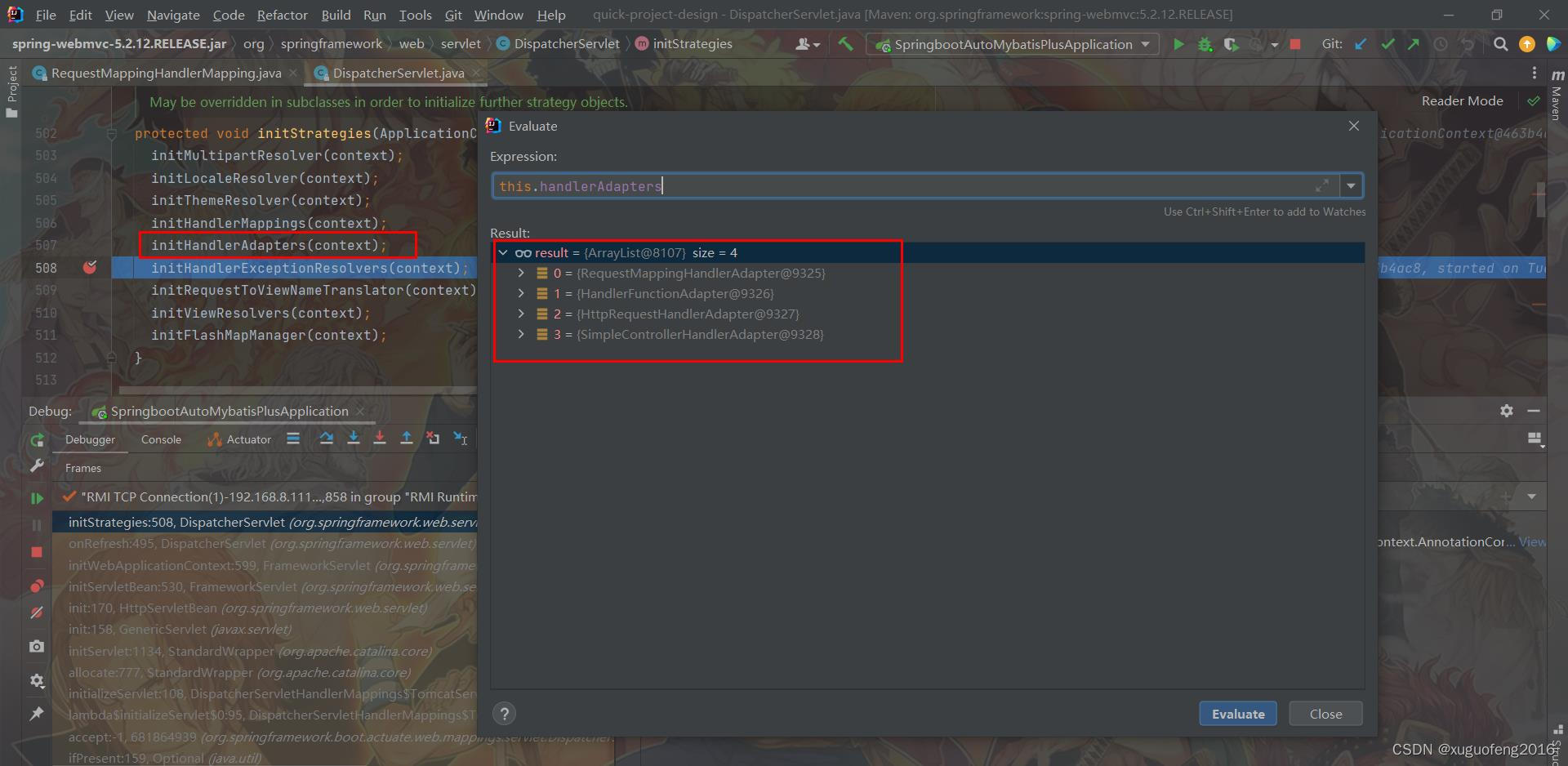
Task: Click the editor horizontal scrollbar
Action: coord(298,390)
